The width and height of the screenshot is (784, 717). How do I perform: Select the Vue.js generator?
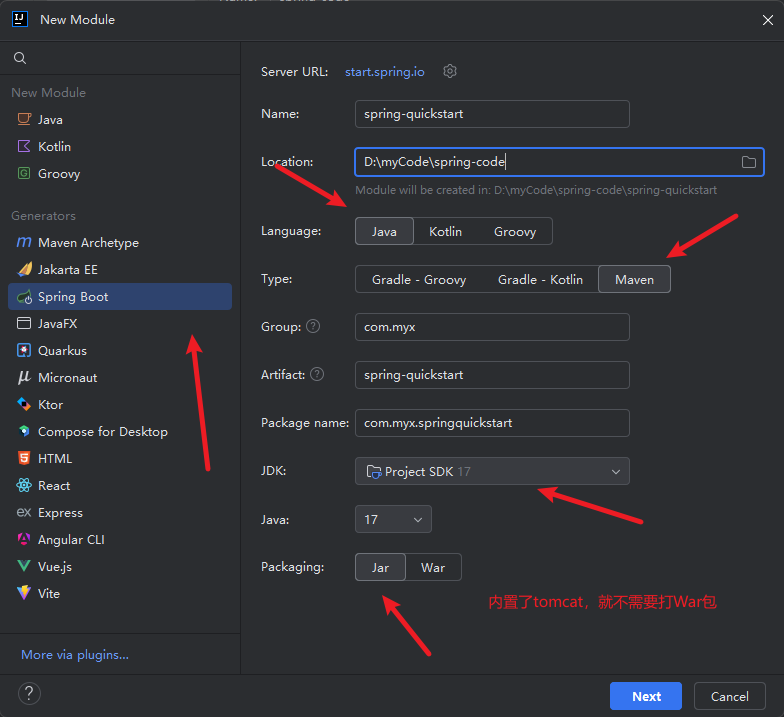54,567
